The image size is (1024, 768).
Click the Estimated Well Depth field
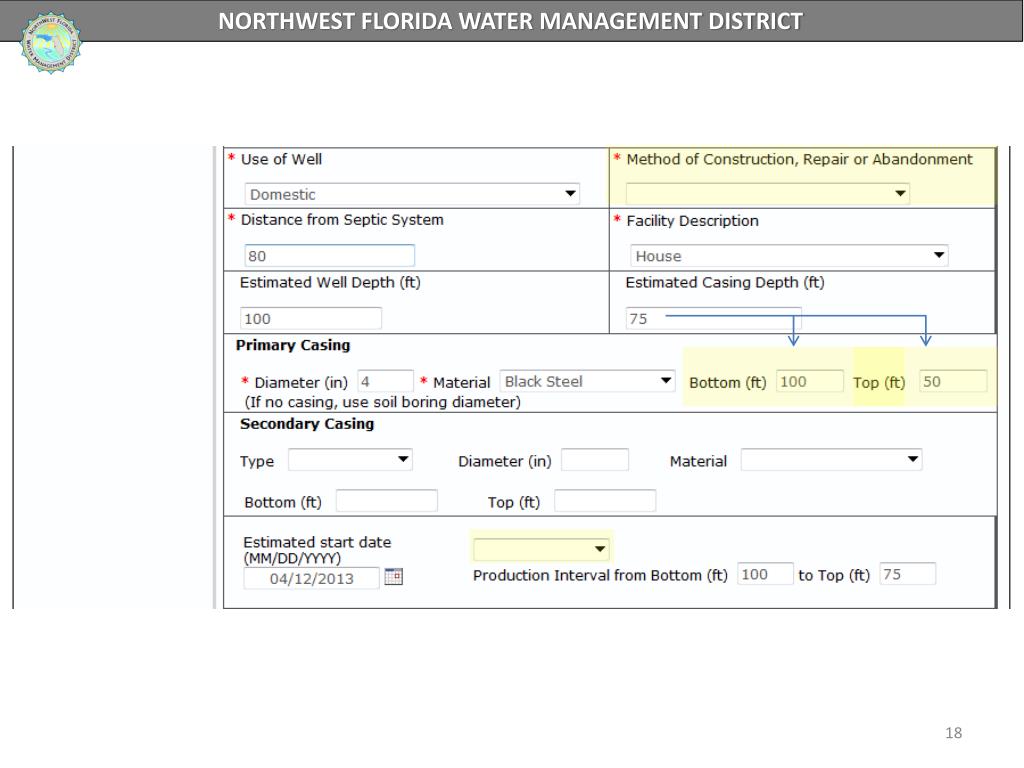click(311, 318)
